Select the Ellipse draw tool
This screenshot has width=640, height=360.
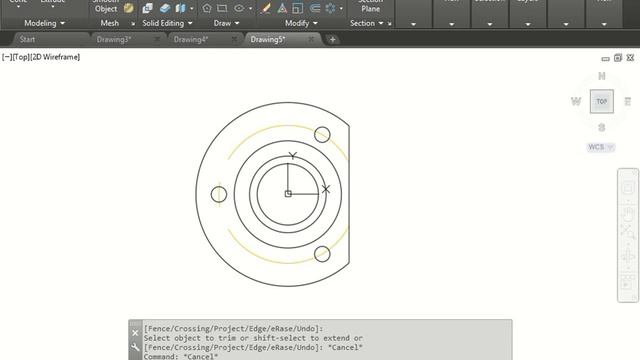239,8
